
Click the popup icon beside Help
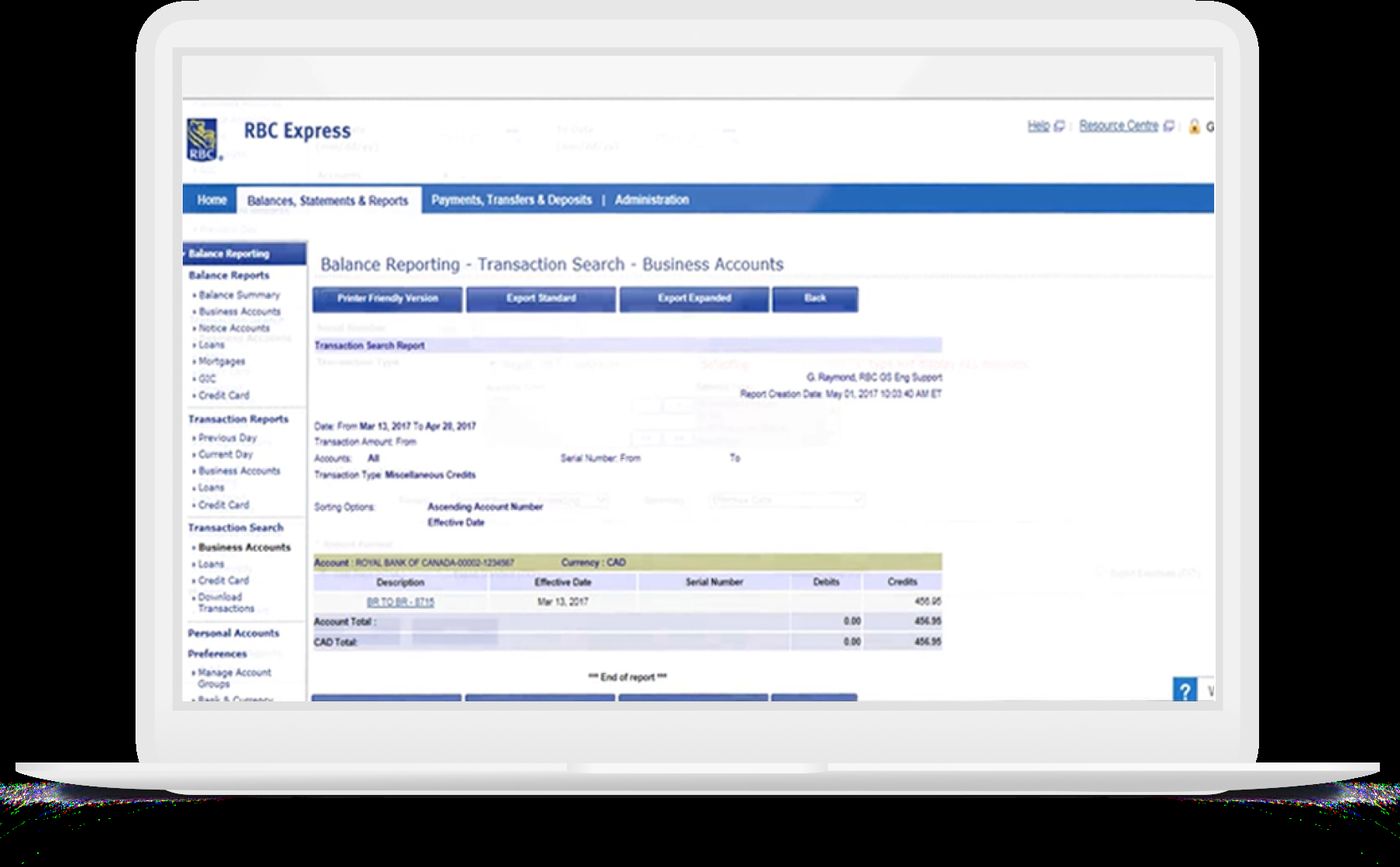pyautogui.click(x=1059, y=127)
